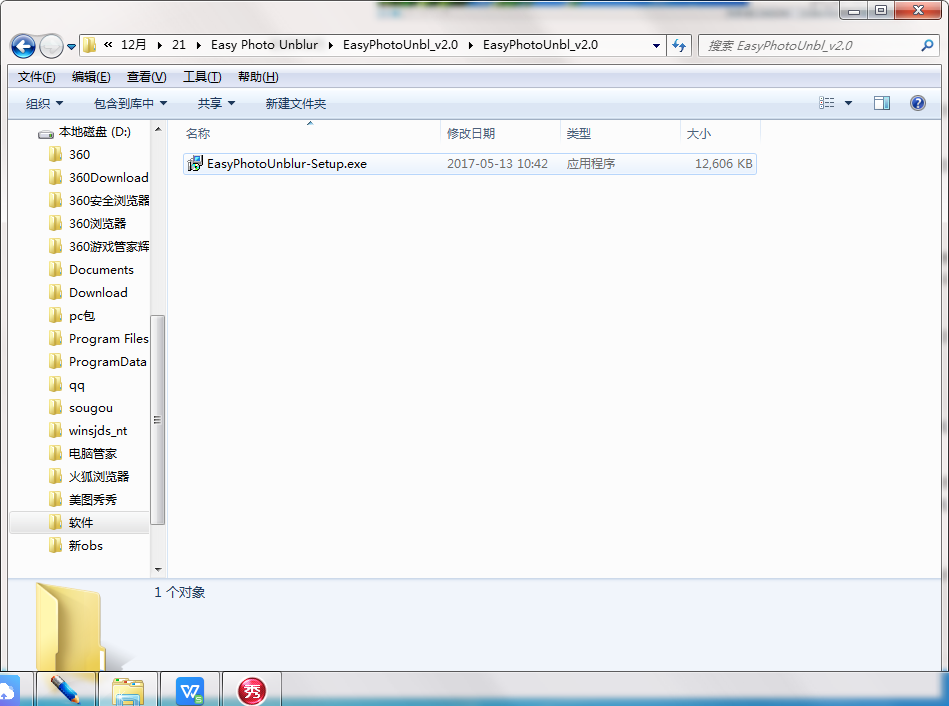Viewport: 949px width, 706px height.
Task: Open the pen app in the taskbar
Action: point(66,689)
